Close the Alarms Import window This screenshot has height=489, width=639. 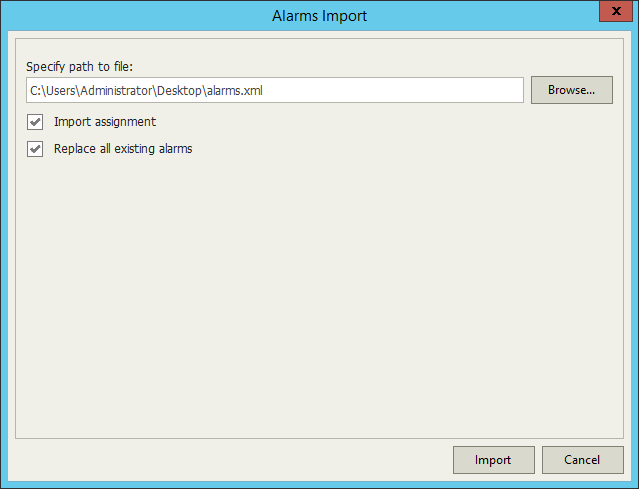616,11
